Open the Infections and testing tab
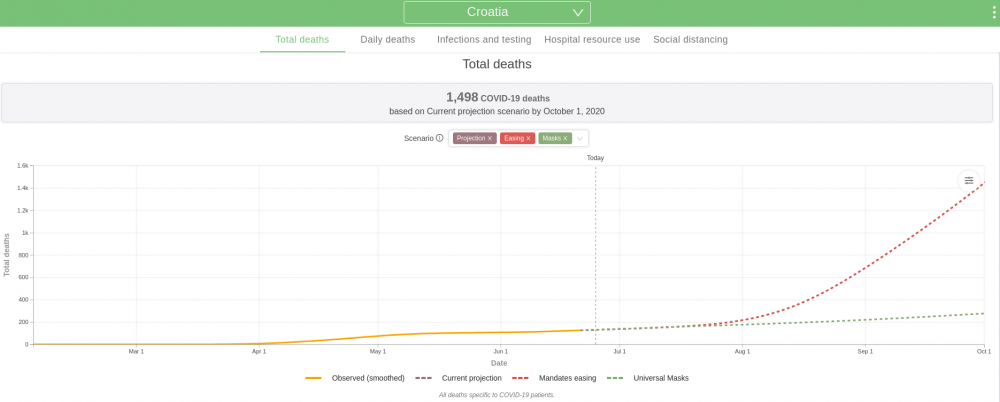1000x402 pixels. point(484,40)
